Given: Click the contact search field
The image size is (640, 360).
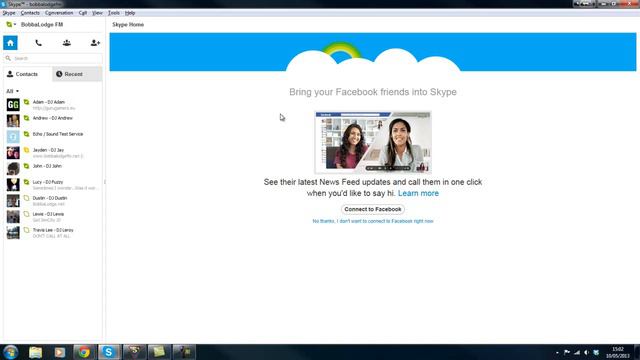Looking at the screenshot, I should [x=53, y=58].
